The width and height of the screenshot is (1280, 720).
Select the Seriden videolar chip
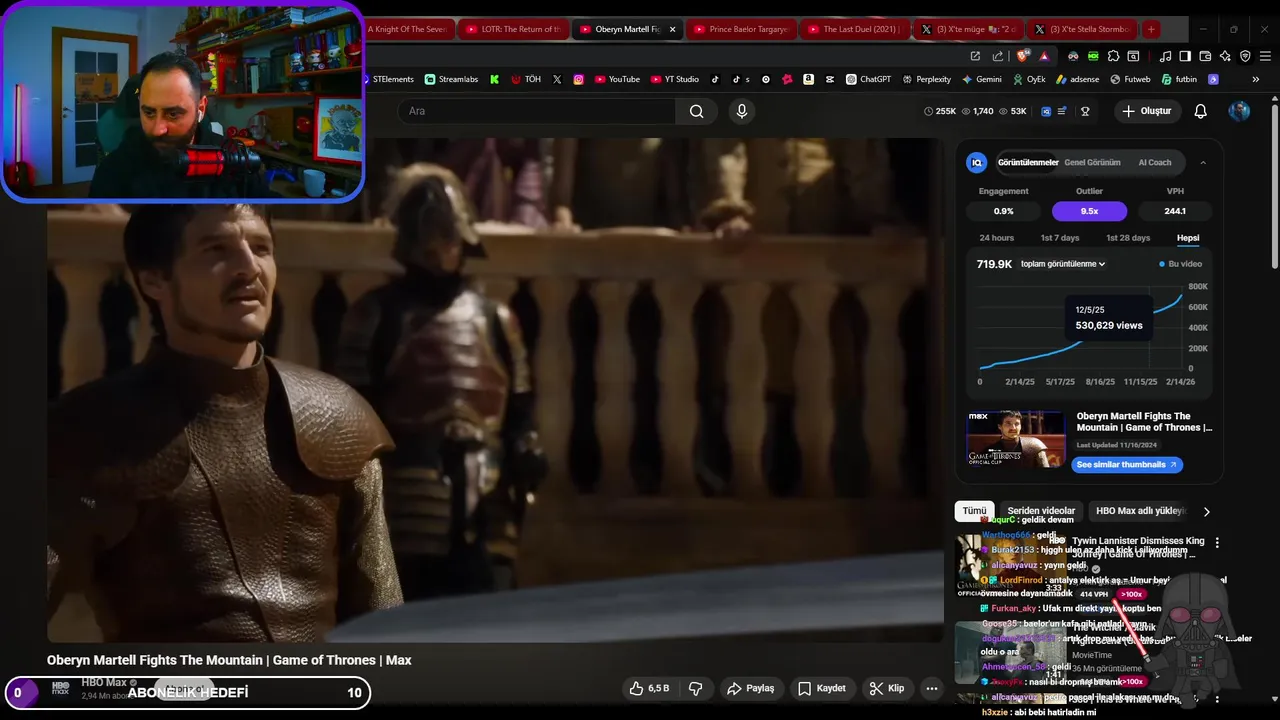point(1041,511)
